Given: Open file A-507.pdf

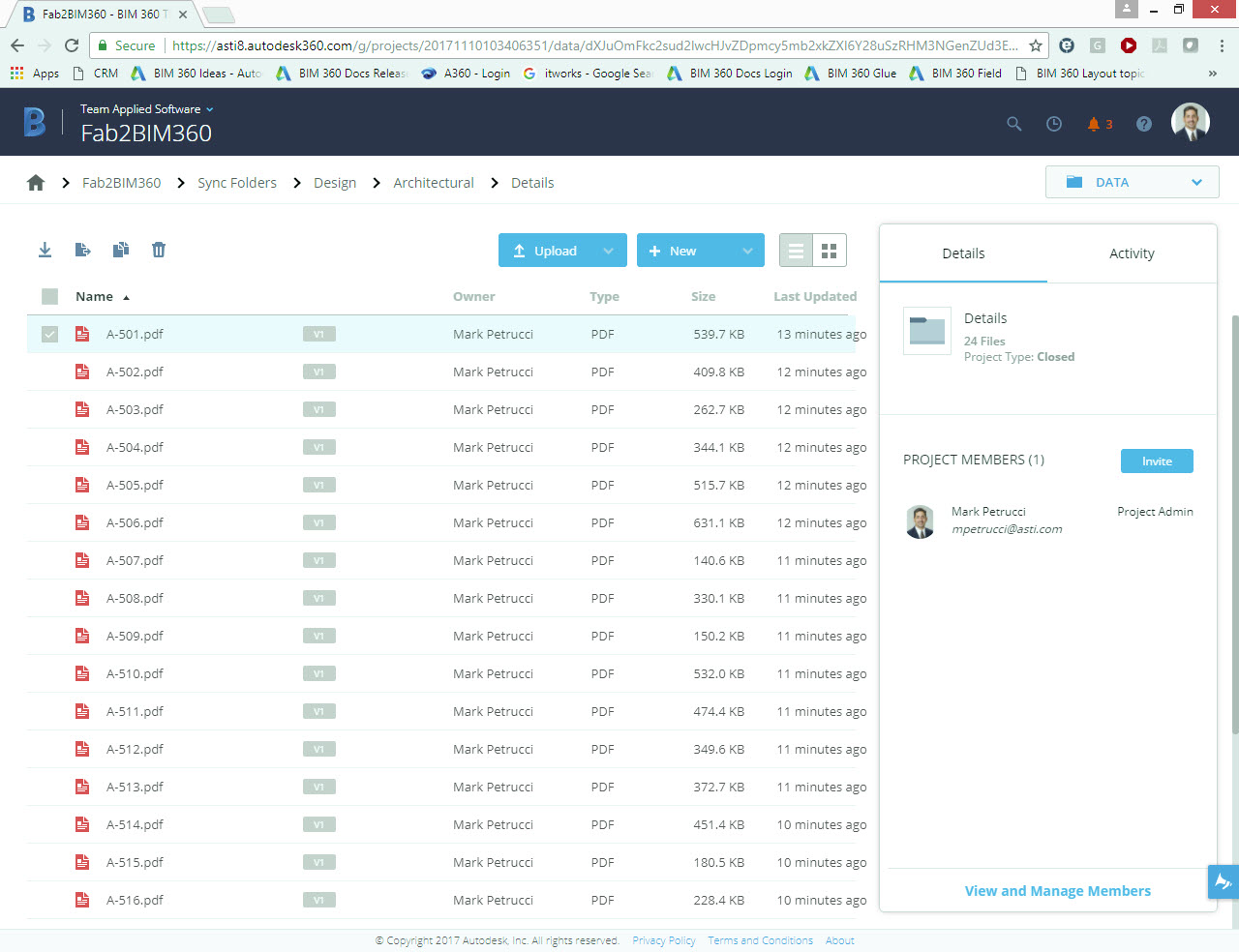Looking at the screenshot, I should point(135,560).
